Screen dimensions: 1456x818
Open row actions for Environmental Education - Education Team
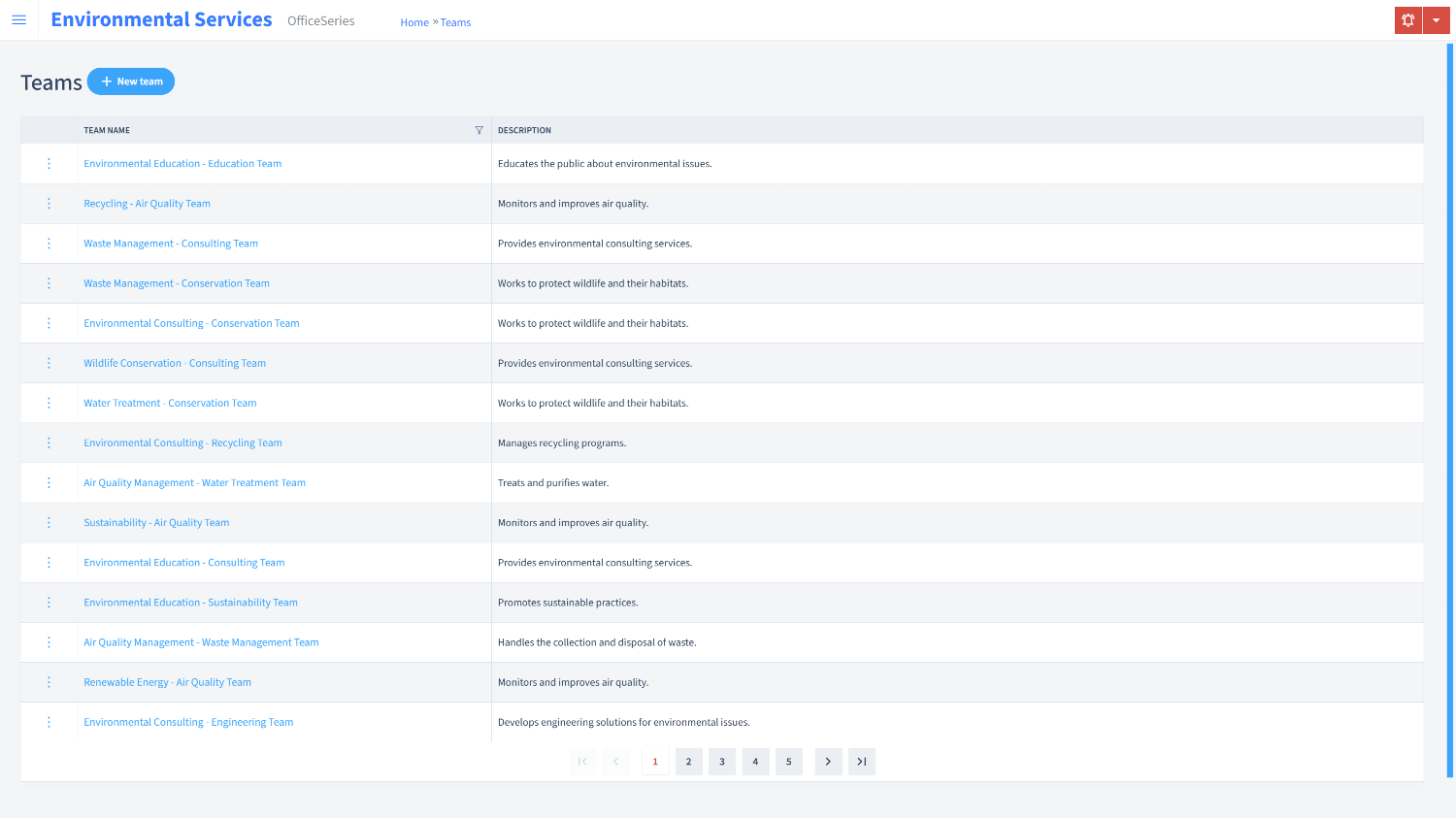49,164
